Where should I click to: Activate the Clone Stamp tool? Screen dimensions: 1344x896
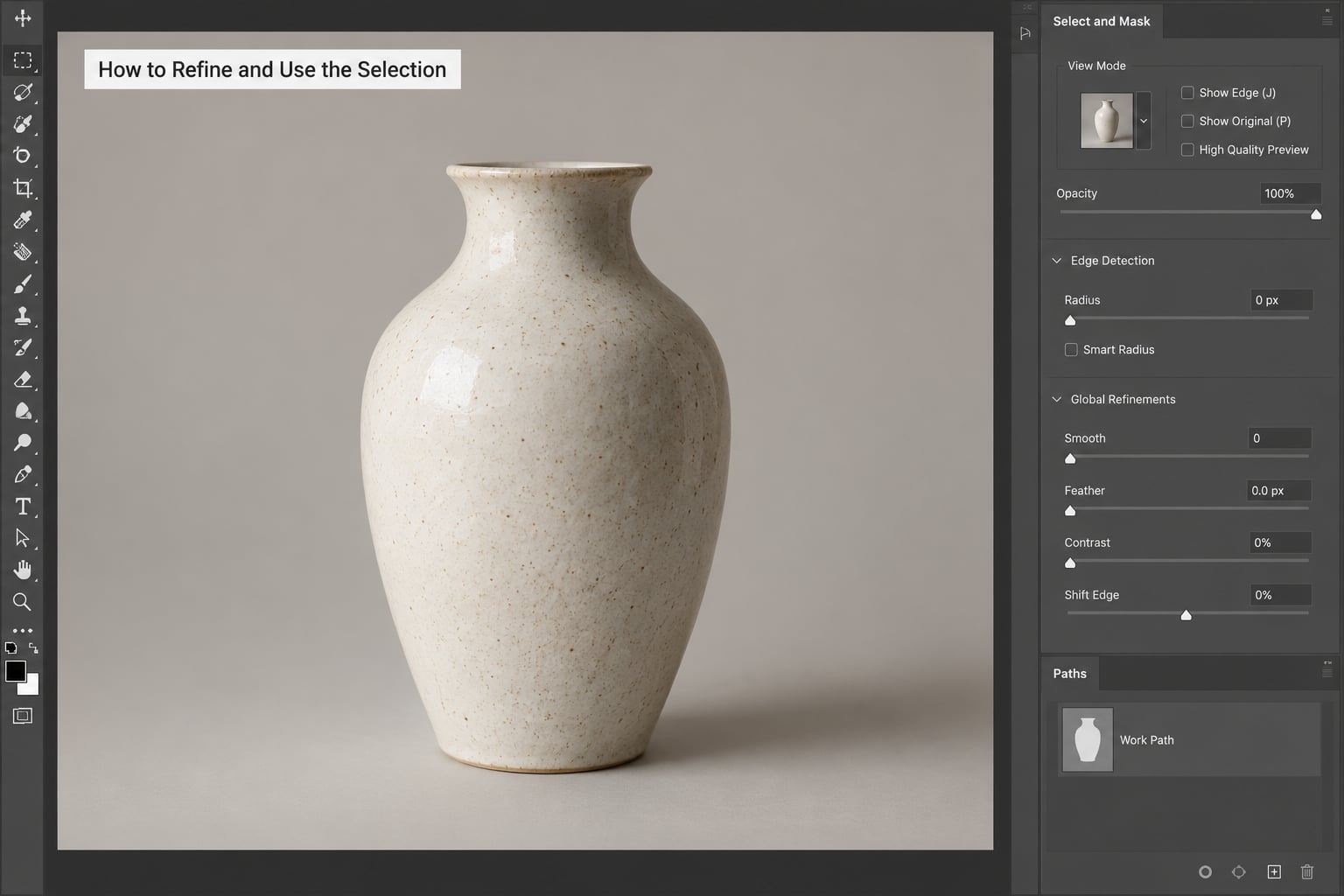(x=23, y=316)
